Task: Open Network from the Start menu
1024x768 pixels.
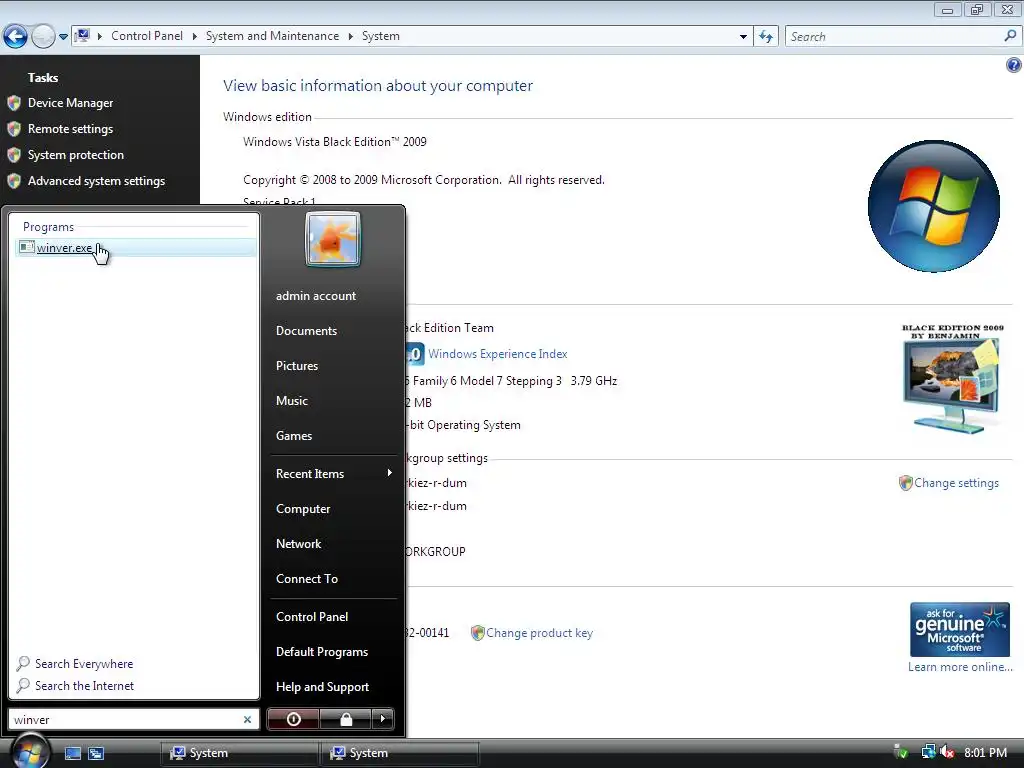Action: click(x=298, y=544)
